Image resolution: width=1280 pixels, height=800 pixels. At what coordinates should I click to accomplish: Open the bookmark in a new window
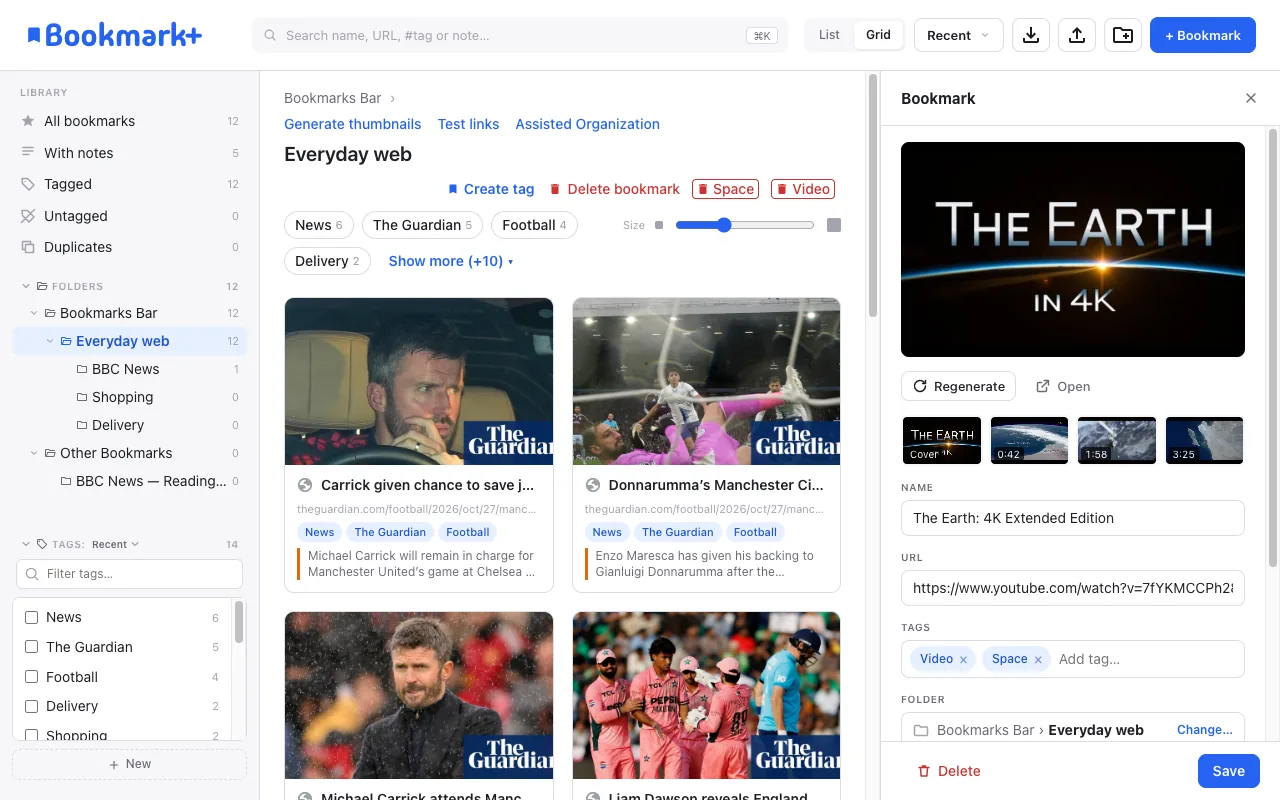point(1063,386)
